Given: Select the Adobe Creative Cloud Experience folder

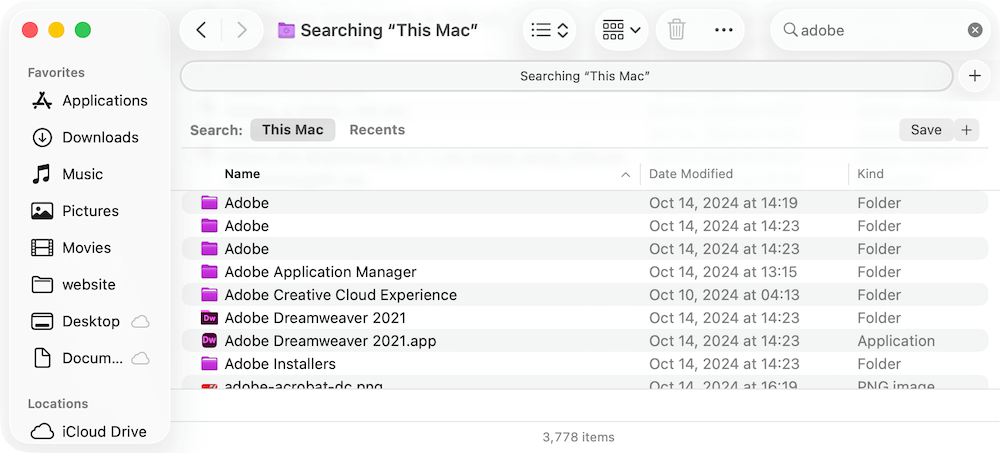Looking at the screenshot, I should click(x=585, y=295).
